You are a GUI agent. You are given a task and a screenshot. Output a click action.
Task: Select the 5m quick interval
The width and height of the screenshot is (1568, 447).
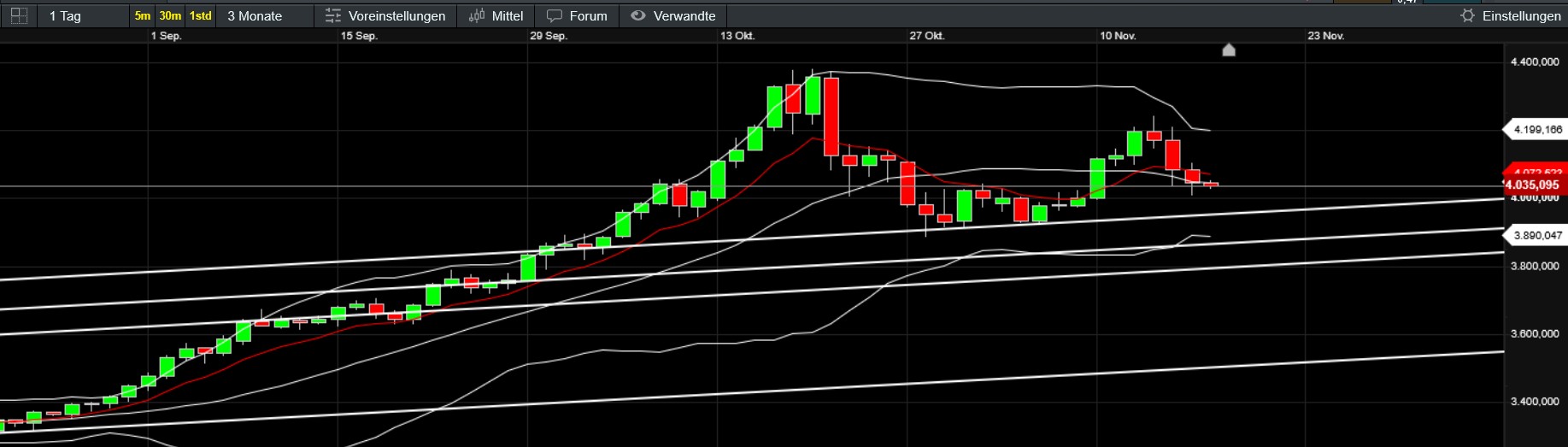point(143,16)
